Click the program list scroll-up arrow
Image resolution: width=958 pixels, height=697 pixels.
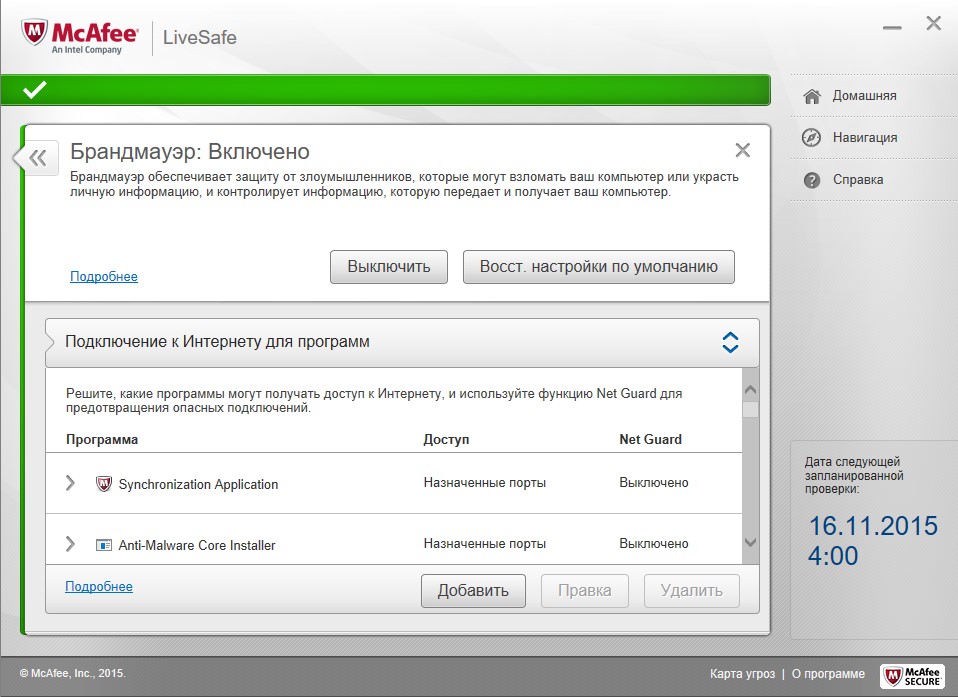click(751, 389)
